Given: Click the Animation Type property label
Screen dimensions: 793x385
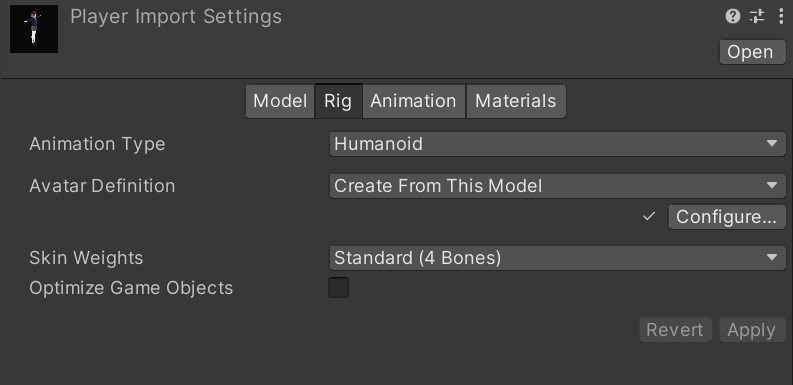Looking at the screenshot, I should (x=97, y=144).
